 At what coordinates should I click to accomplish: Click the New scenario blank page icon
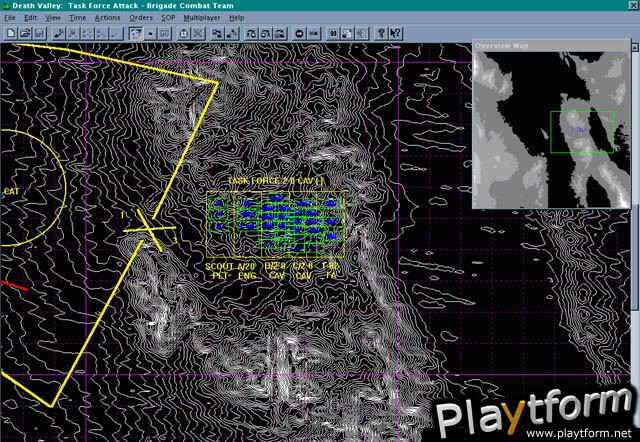[x=11, y=33]
